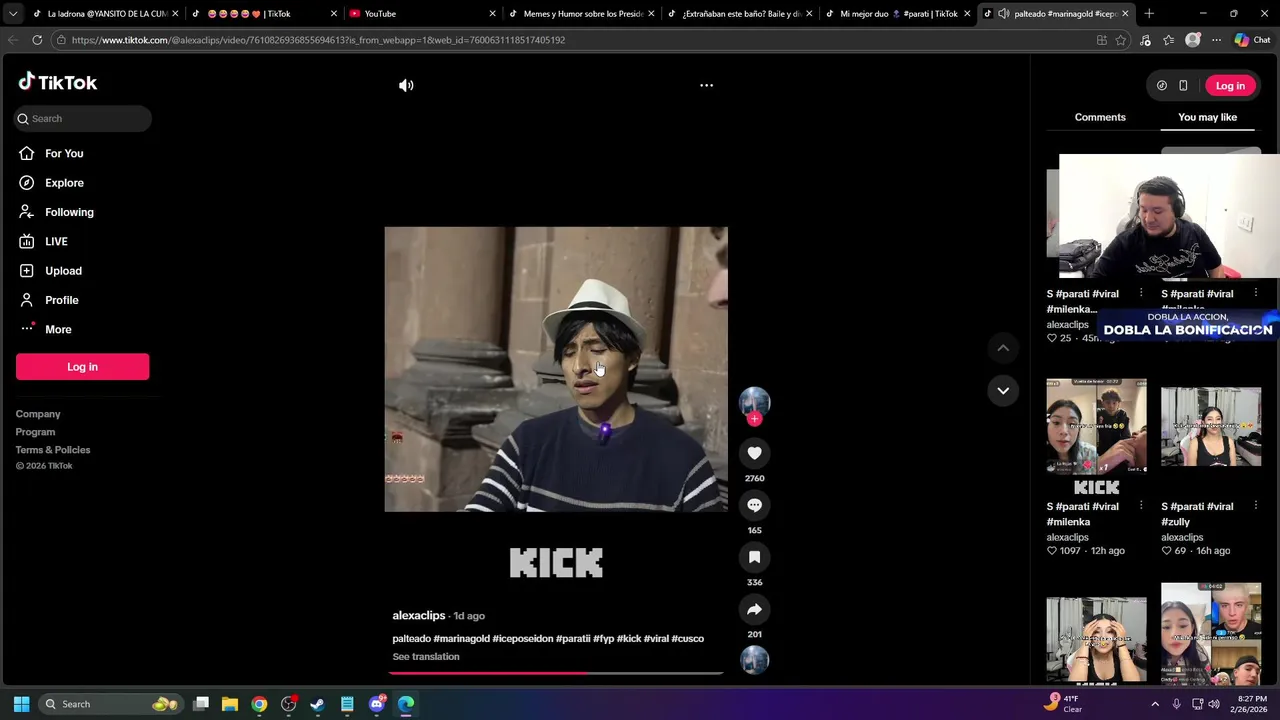Image resolution: width=1280 pixels, height=720 pixels.
Task: Open the browser media control icon
Action: (1145, 40)
